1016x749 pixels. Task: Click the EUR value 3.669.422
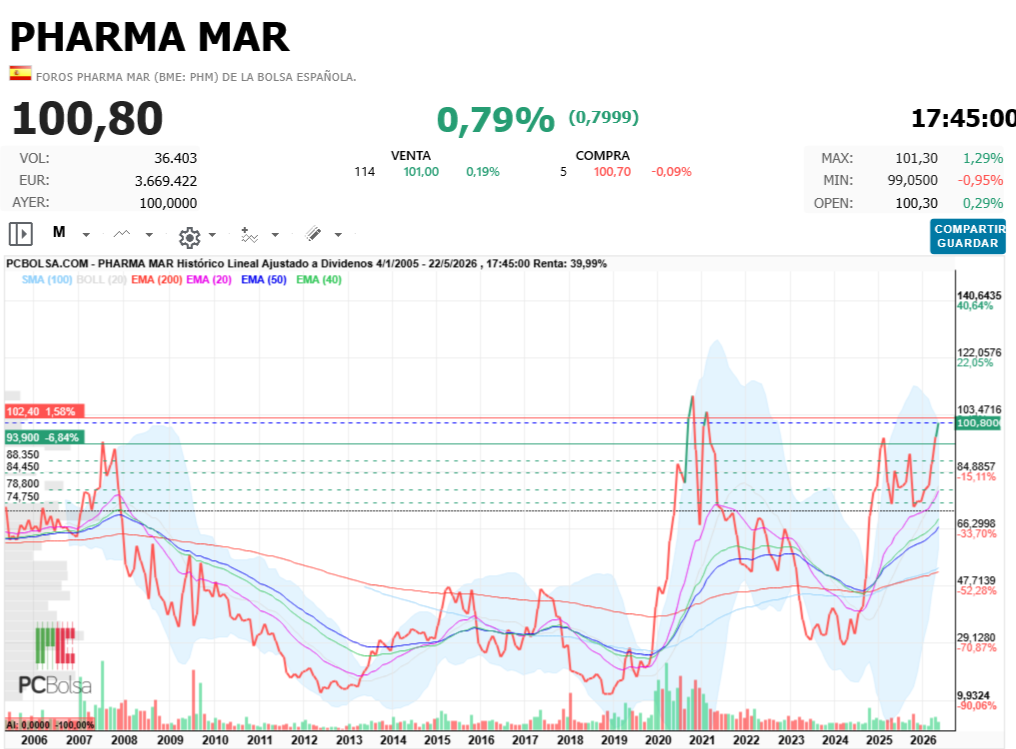click(166, 181)
